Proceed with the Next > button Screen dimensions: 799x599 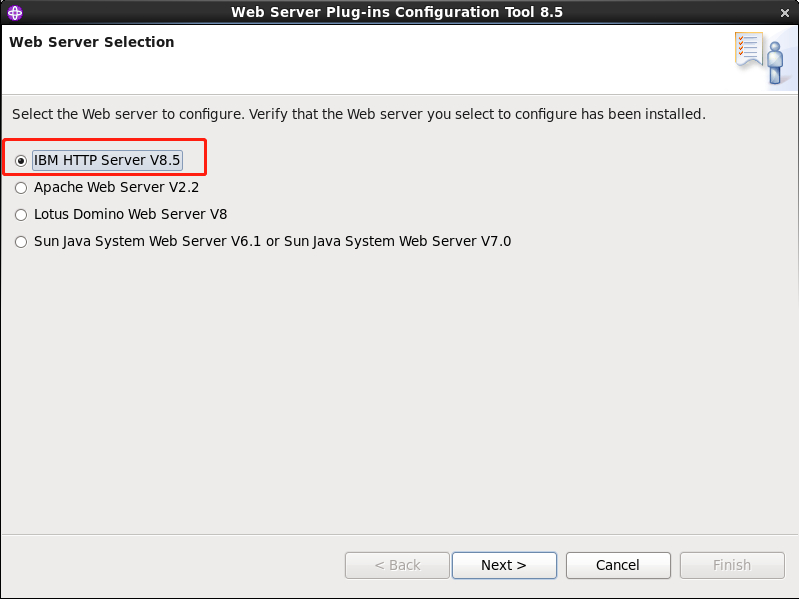click(504, 565)
